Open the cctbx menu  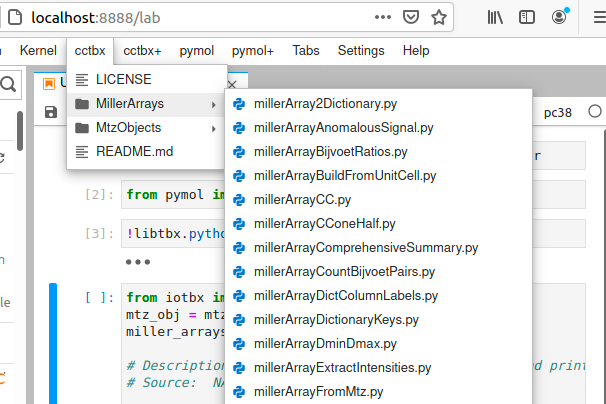click(x=90, y=51)
